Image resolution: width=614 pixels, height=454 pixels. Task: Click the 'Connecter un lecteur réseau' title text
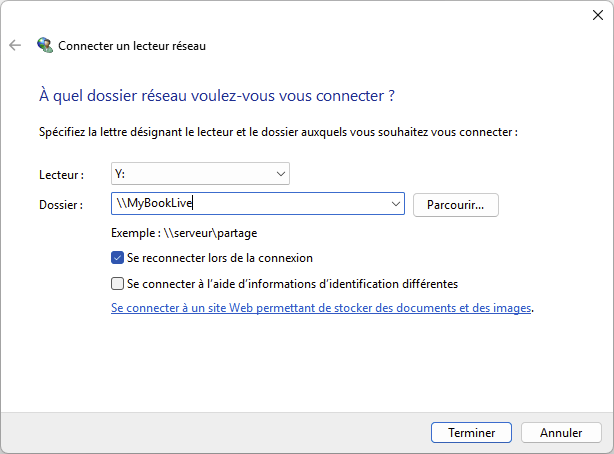tap(132, 46)
